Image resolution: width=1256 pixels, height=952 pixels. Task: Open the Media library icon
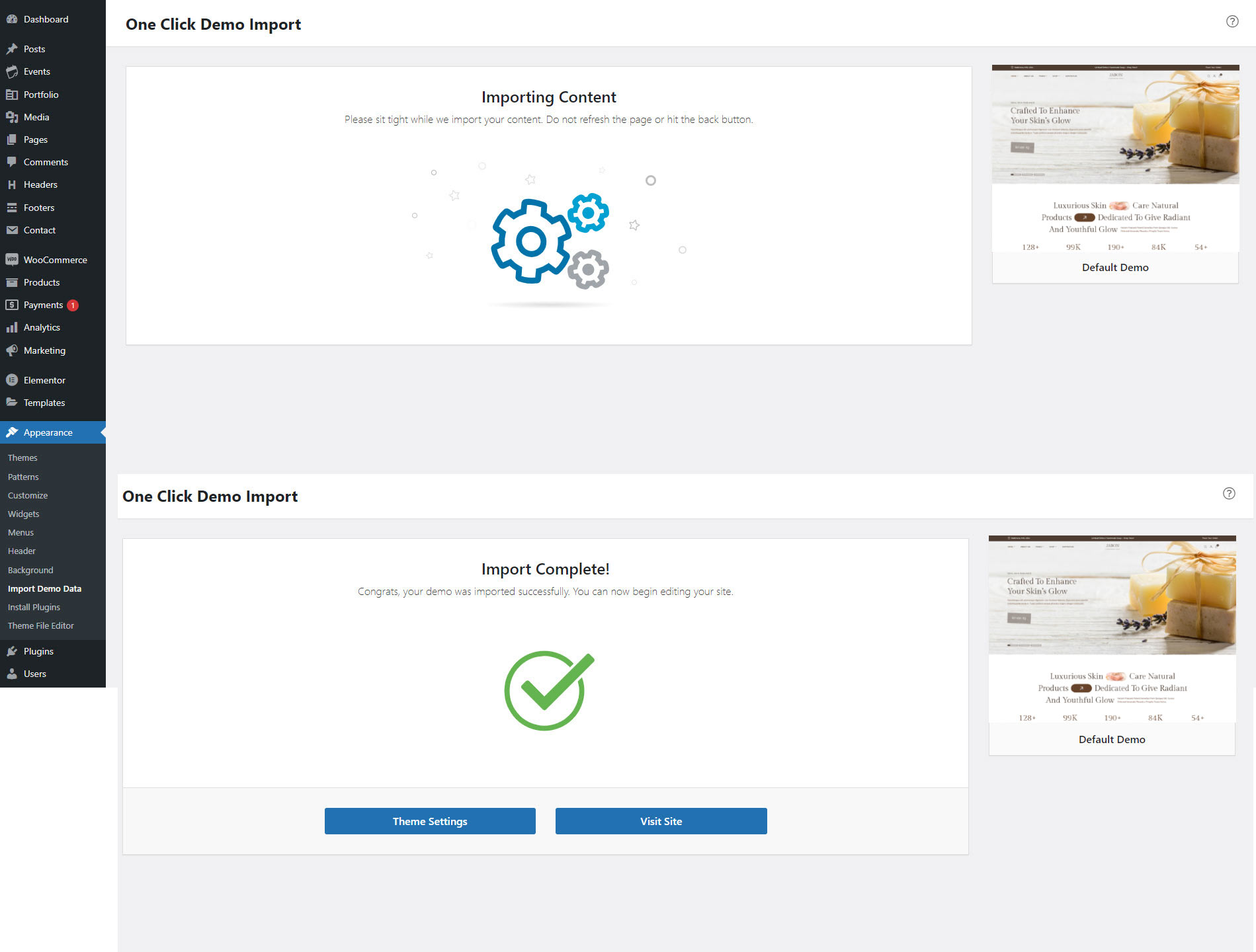coord(12,117)
